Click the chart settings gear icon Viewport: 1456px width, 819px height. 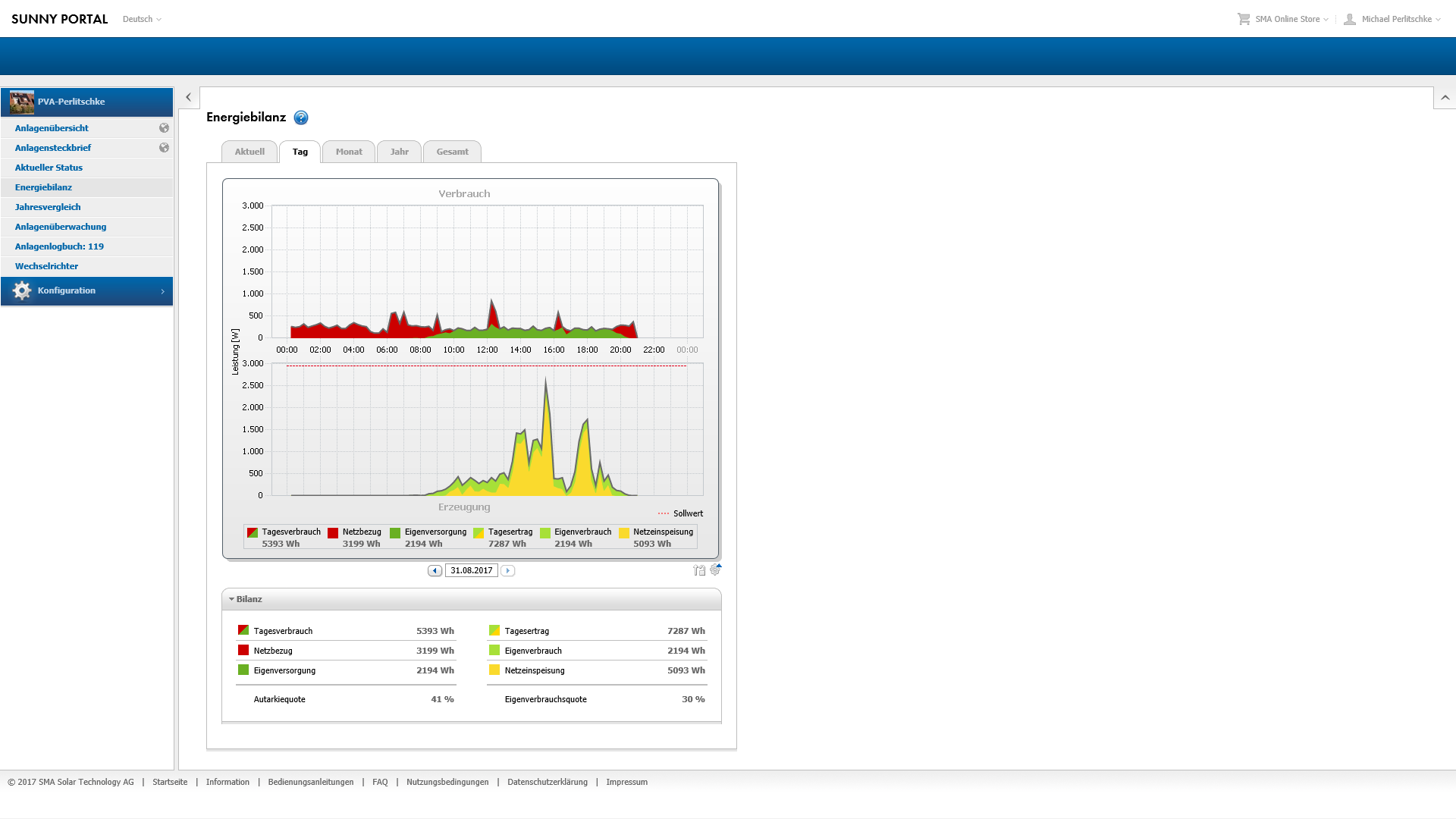click(715, 570)
